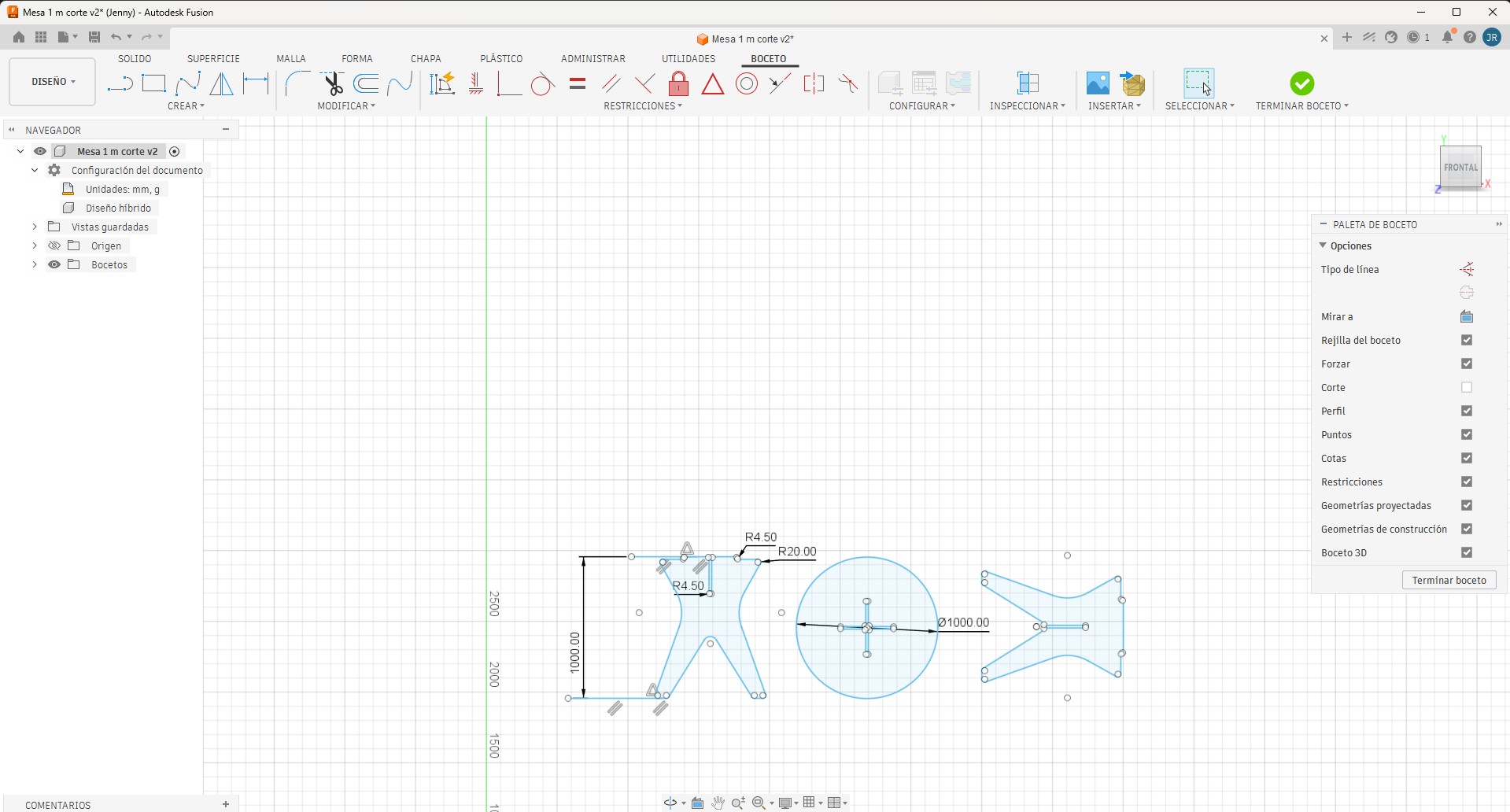Select the Symmetry constraint icon
Viewport: 1510px width, 812px height.
[814, 83]
